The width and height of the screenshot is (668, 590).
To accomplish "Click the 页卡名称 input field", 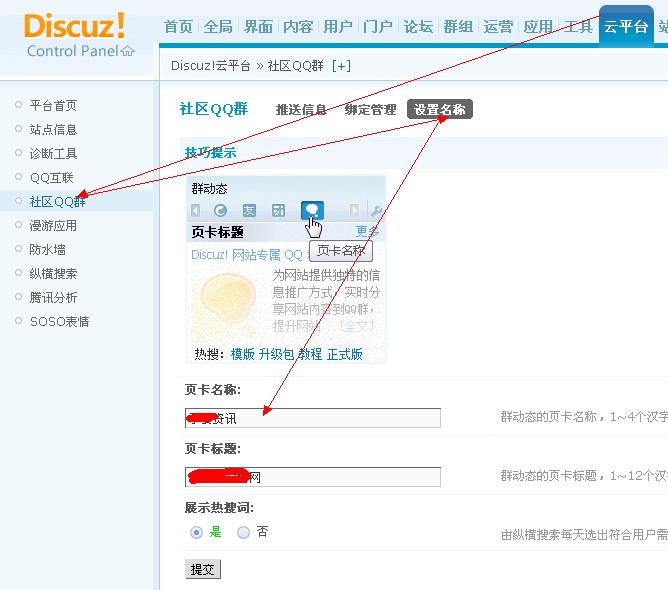I will [x=313, y=418].
